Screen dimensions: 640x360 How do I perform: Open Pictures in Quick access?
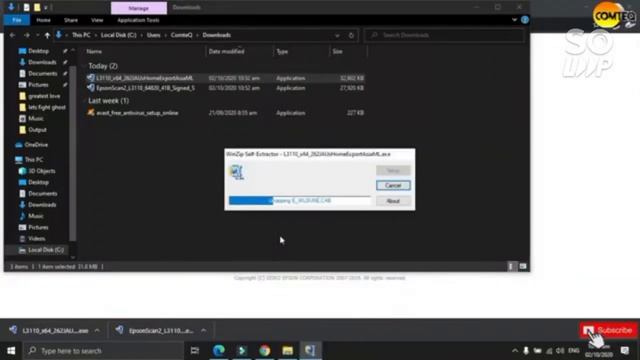[38, 85]
